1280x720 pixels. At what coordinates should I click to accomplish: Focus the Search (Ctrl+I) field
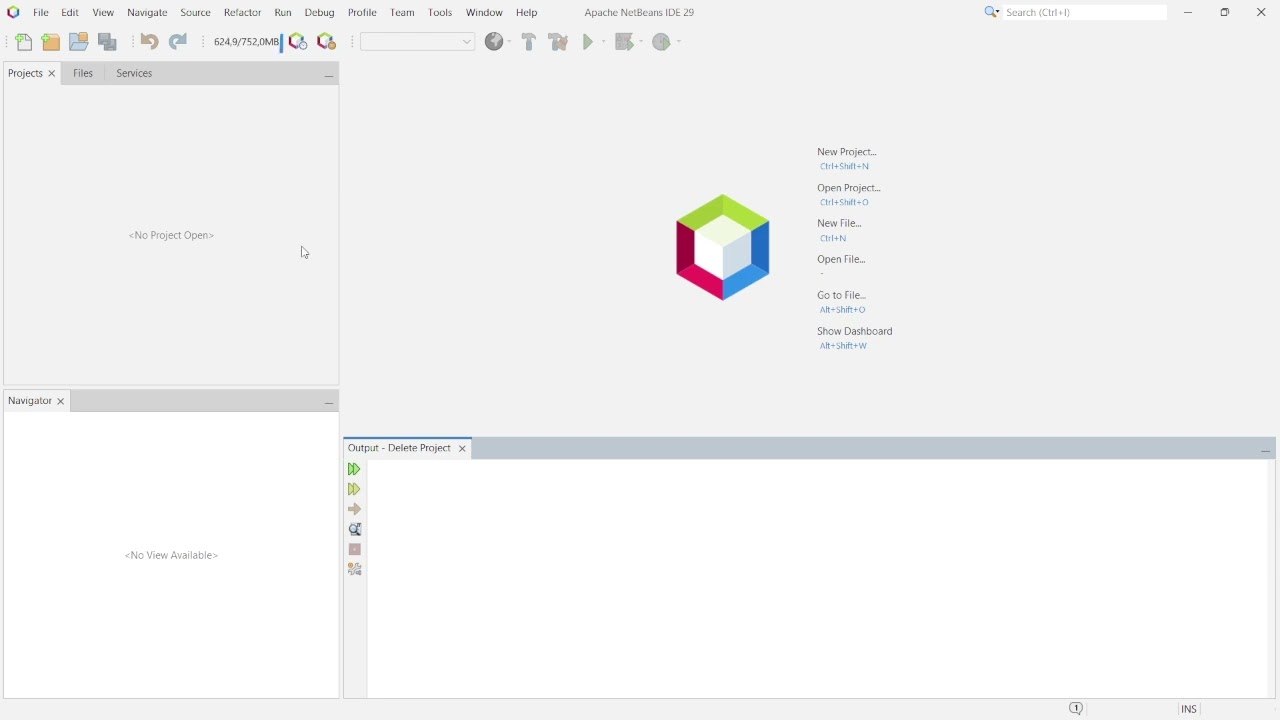click(1086, 13)
